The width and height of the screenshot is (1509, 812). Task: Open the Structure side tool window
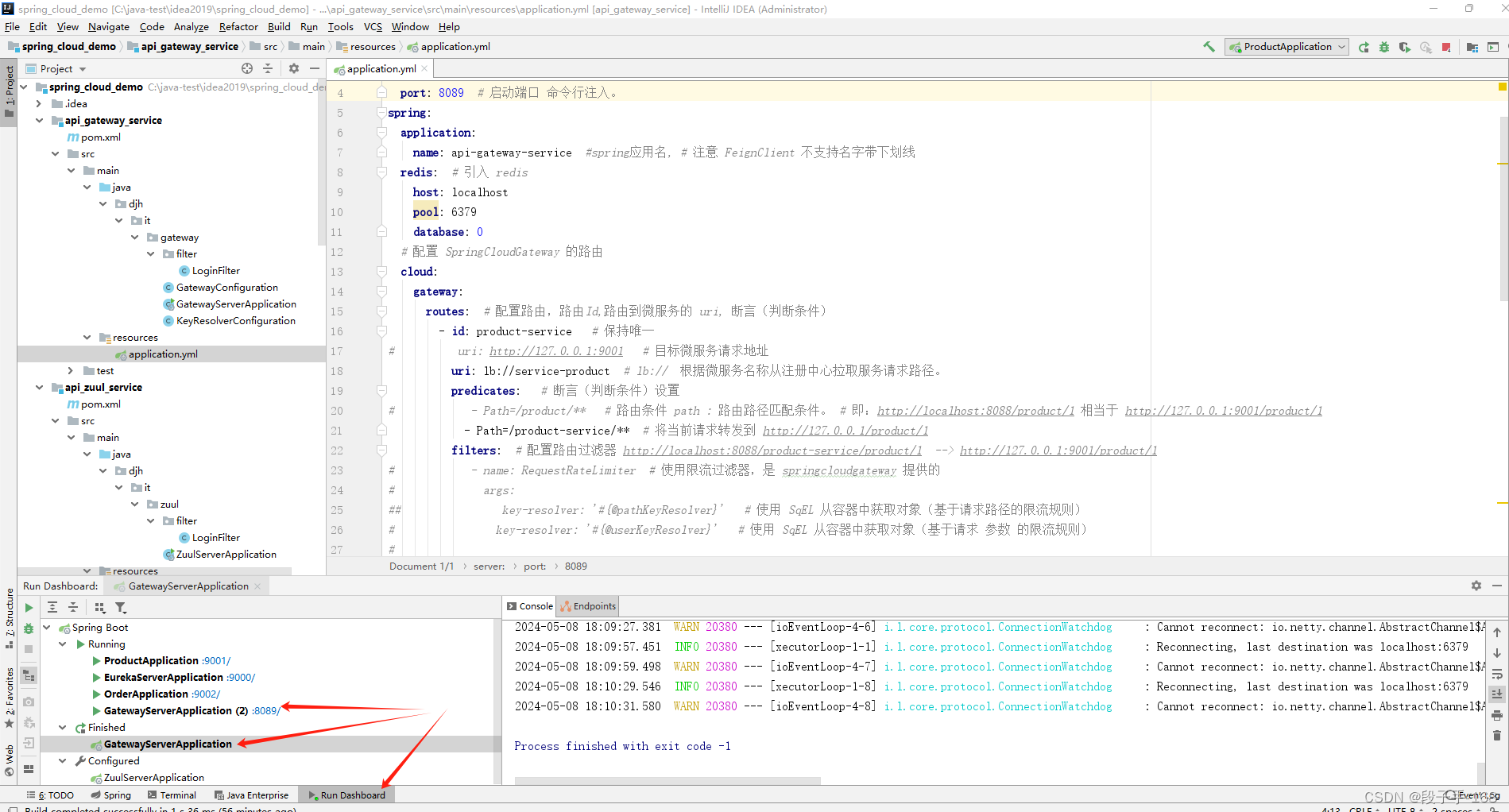pyautogui.click(x=9, y=618)
